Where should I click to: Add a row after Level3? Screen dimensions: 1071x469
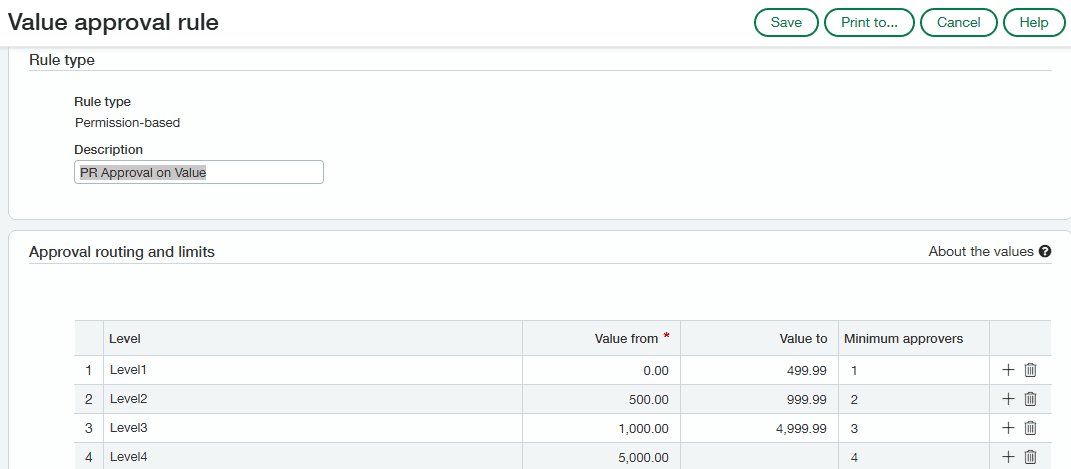[1008, 428]
